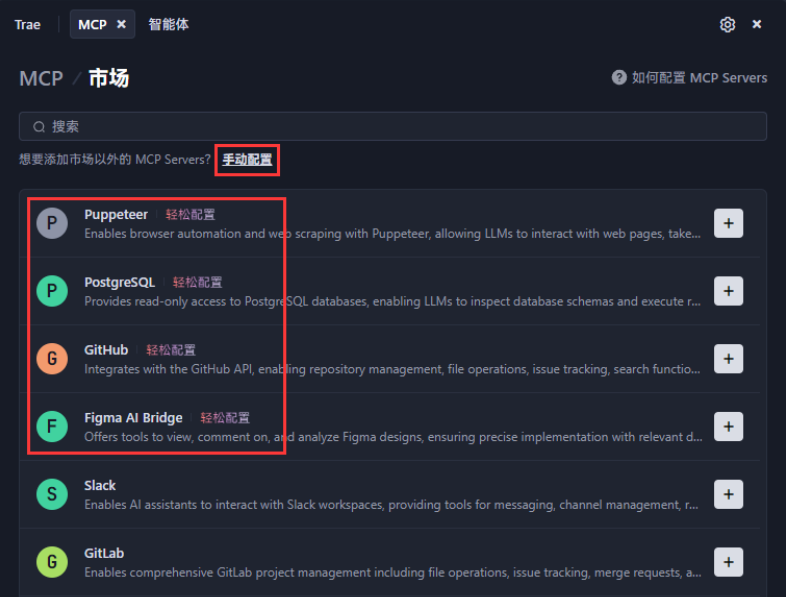Switch to the 智能体 tab
This screenshot has height=597, width=786.
coord(168,24)
